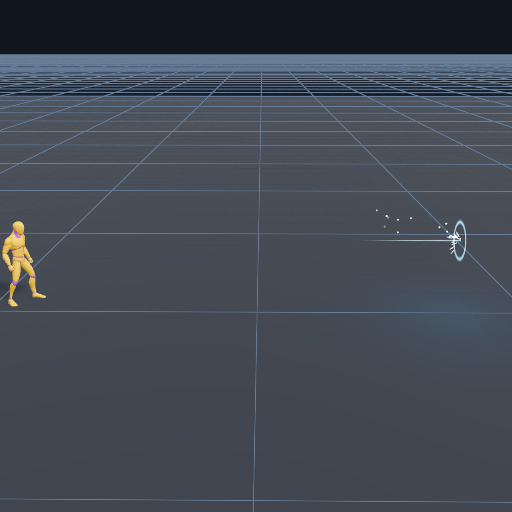Click the character's clenched fist
The width and height of the screenshot is (512, 512).
click(11, 267)
